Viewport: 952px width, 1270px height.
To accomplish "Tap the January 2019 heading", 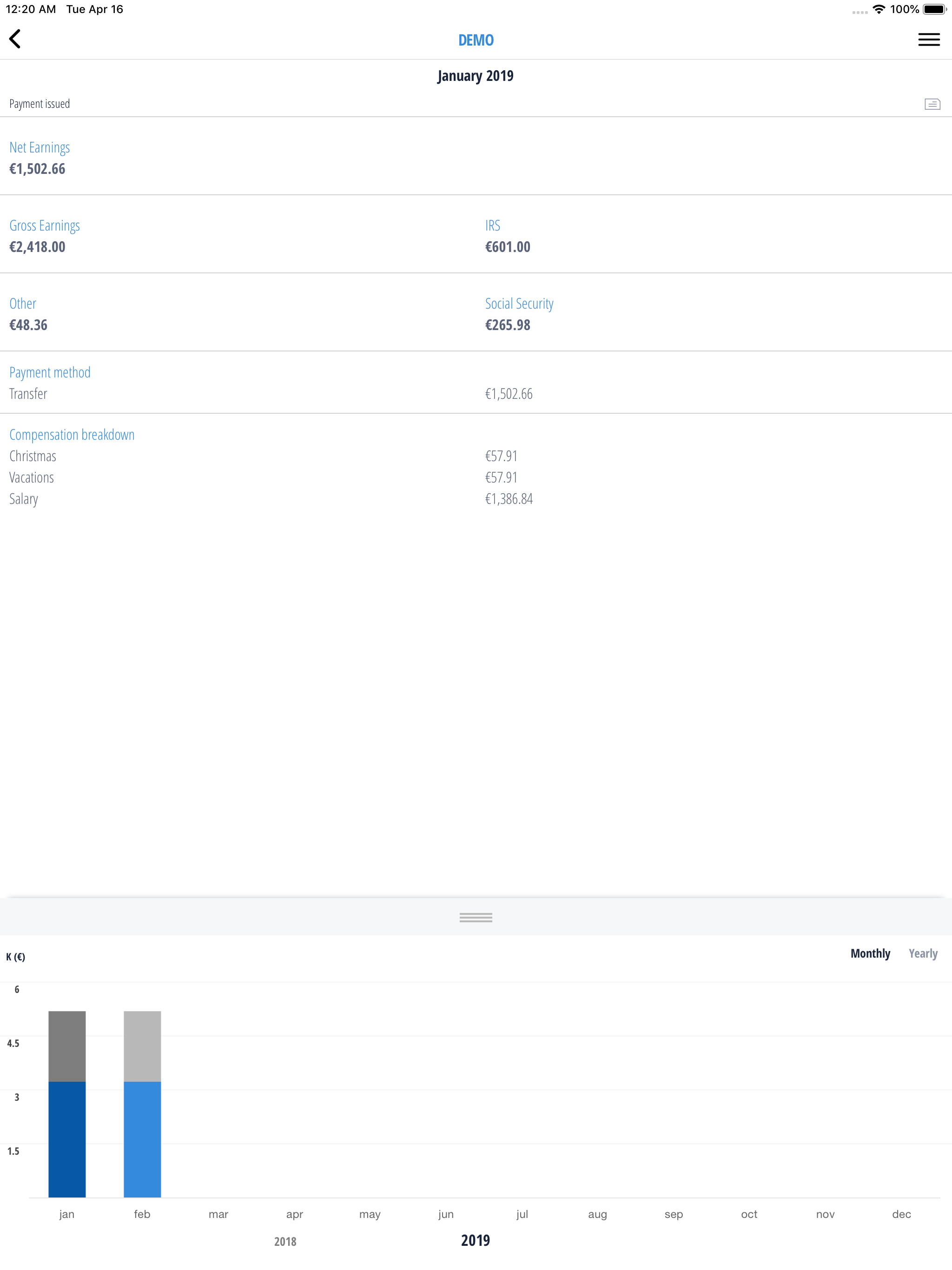I will (x=476, y=76).
